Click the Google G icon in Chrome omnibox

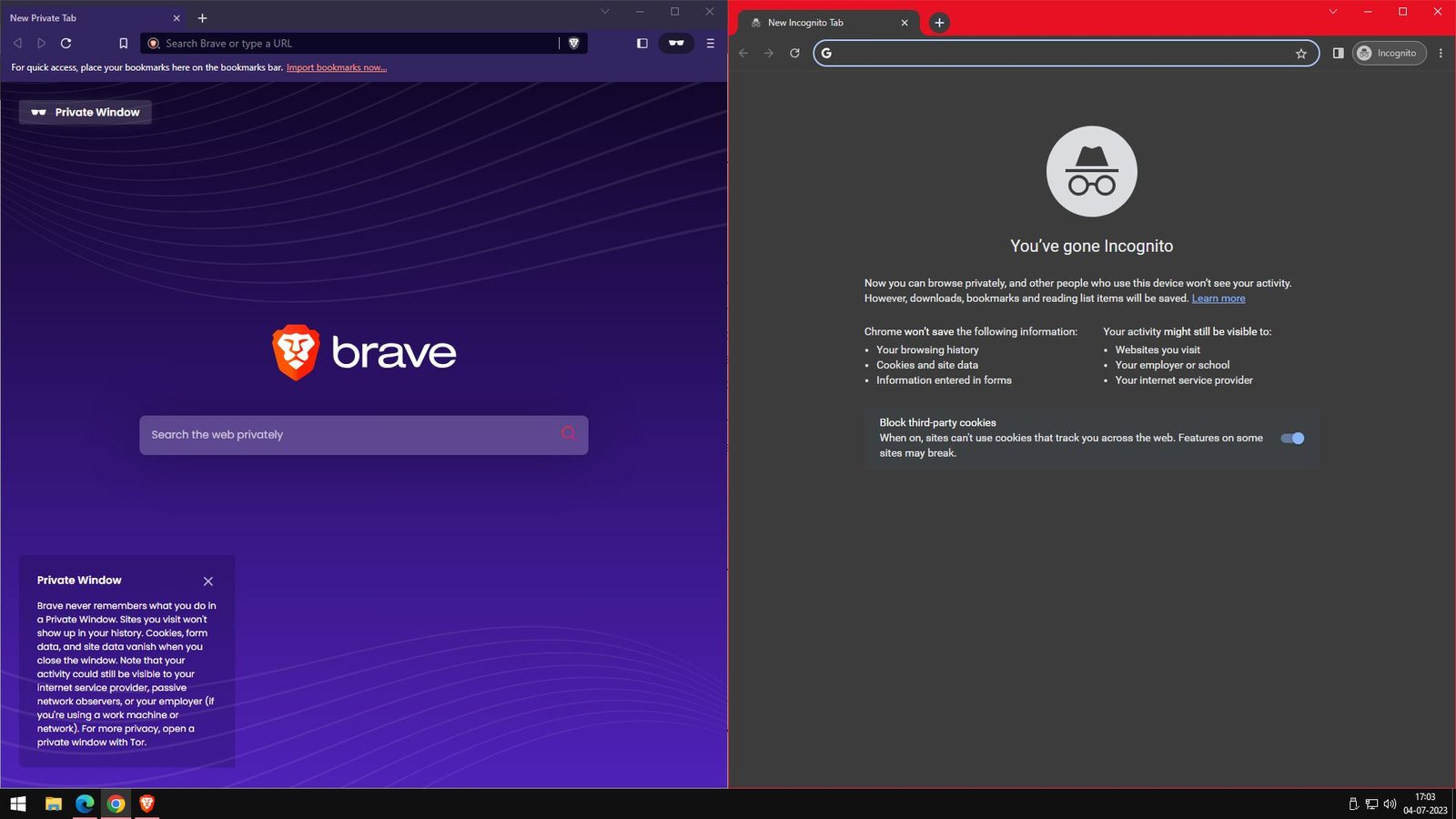(x=826, y=53)
